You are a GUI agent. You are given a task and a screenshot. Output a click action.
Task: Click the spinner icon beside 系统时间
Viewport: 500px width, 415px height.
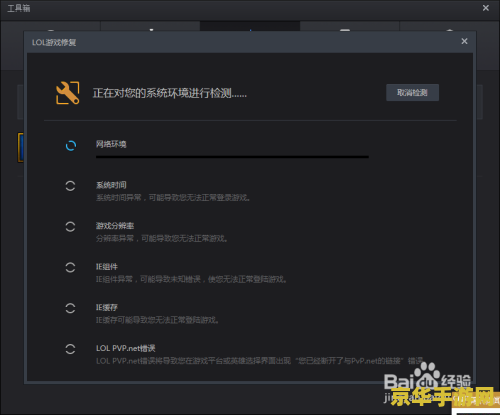tap(70, 186)
